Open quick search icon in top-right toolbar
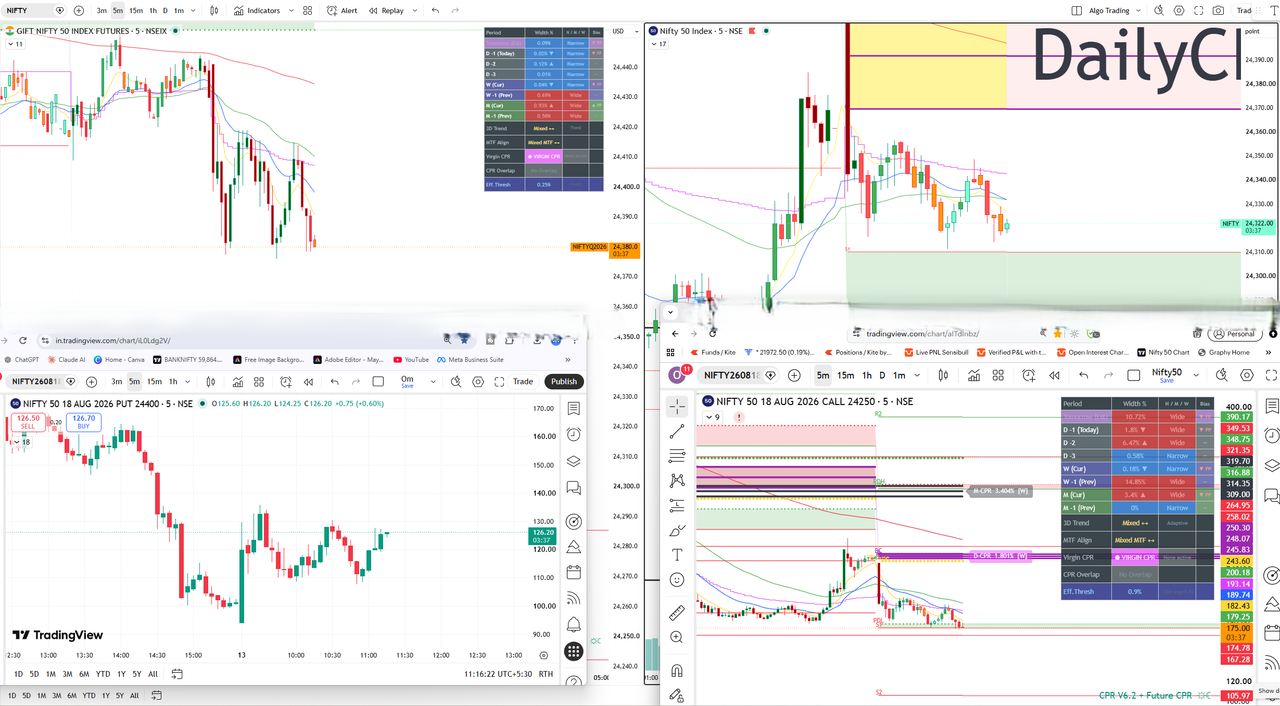1280x706 pixels. tap(1160, 10)
